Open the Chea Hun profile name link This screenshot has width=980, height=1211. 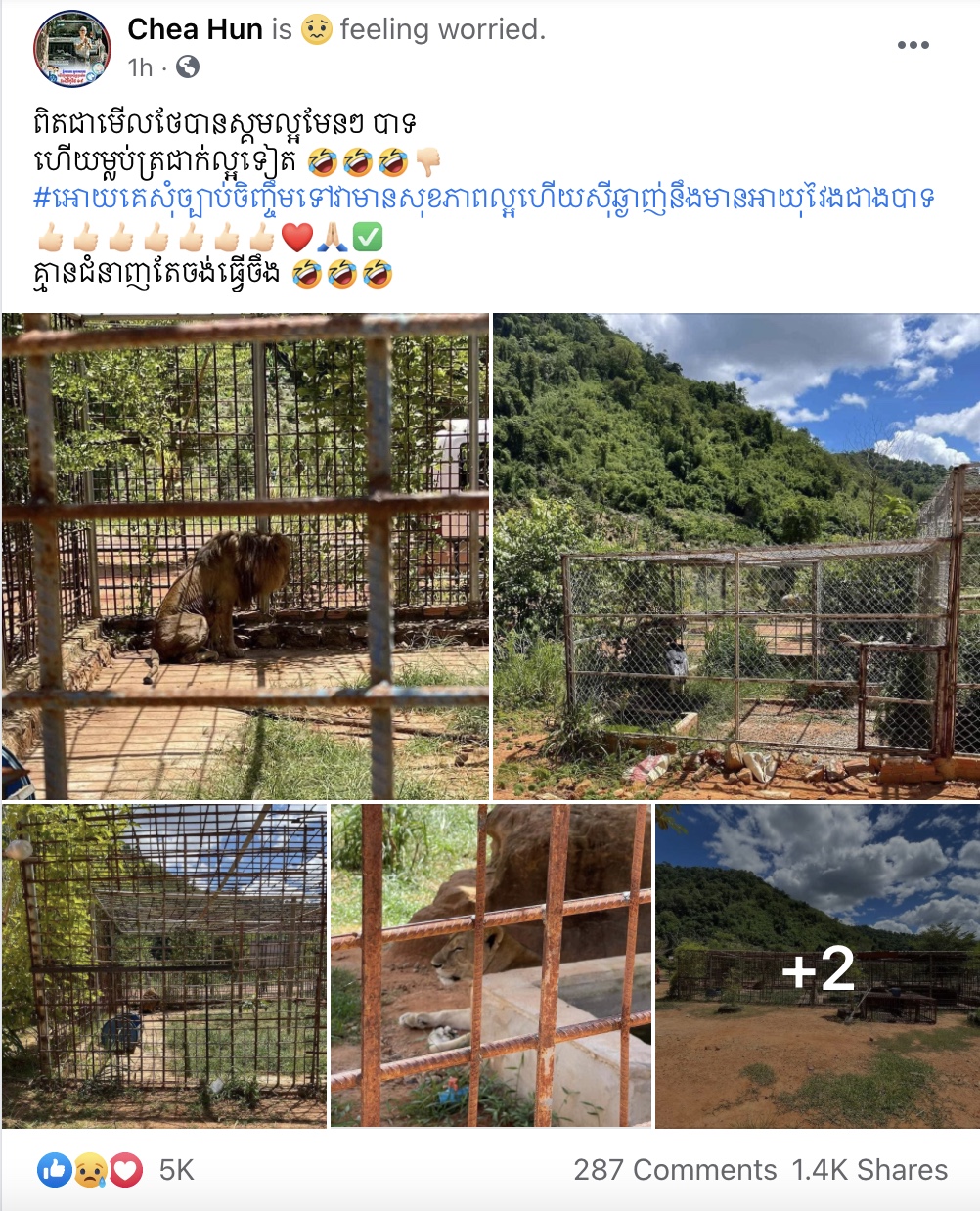point(195,29)
